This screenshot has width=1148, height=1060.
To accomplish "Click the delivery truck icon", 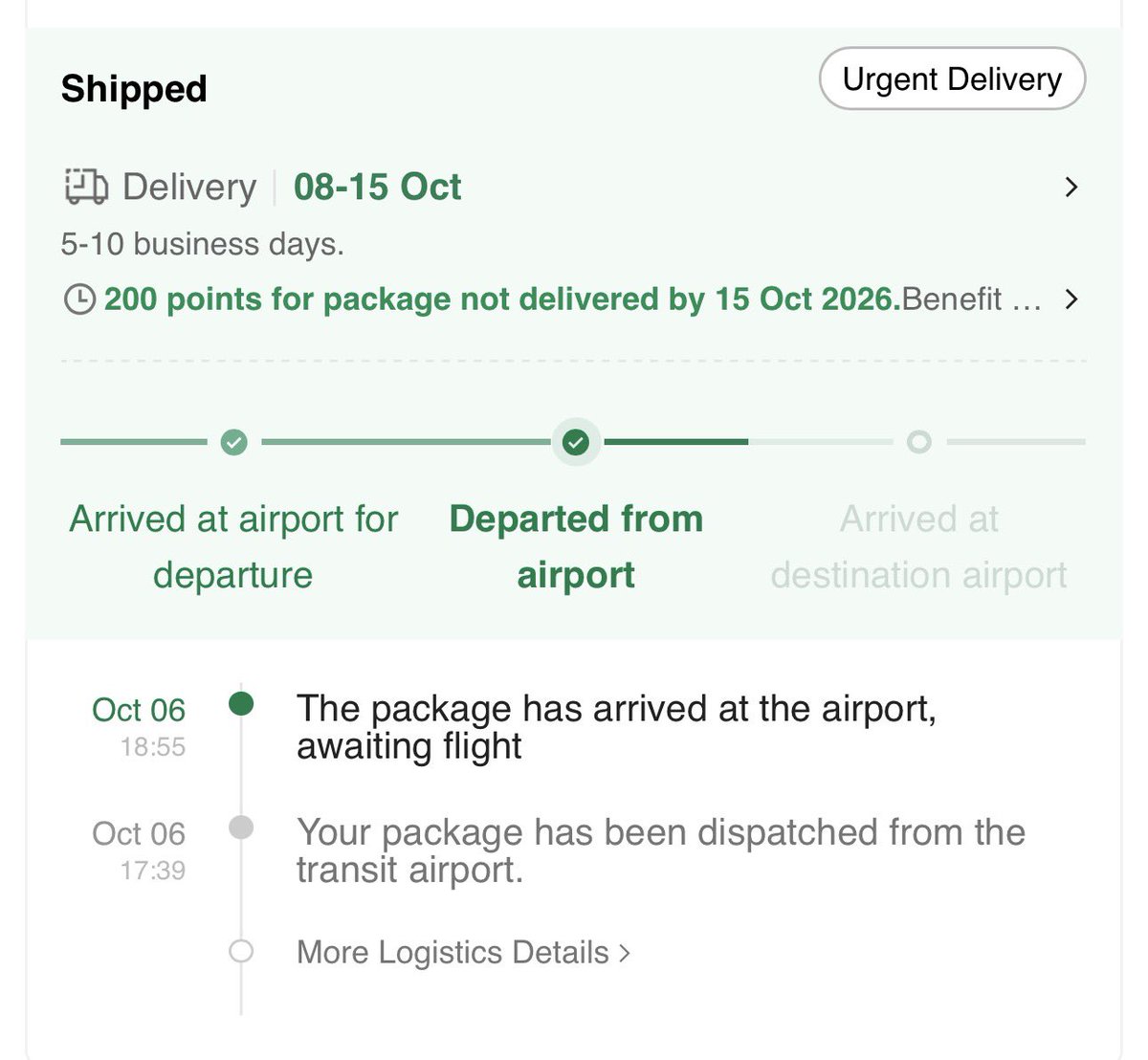I will (85, 187).
